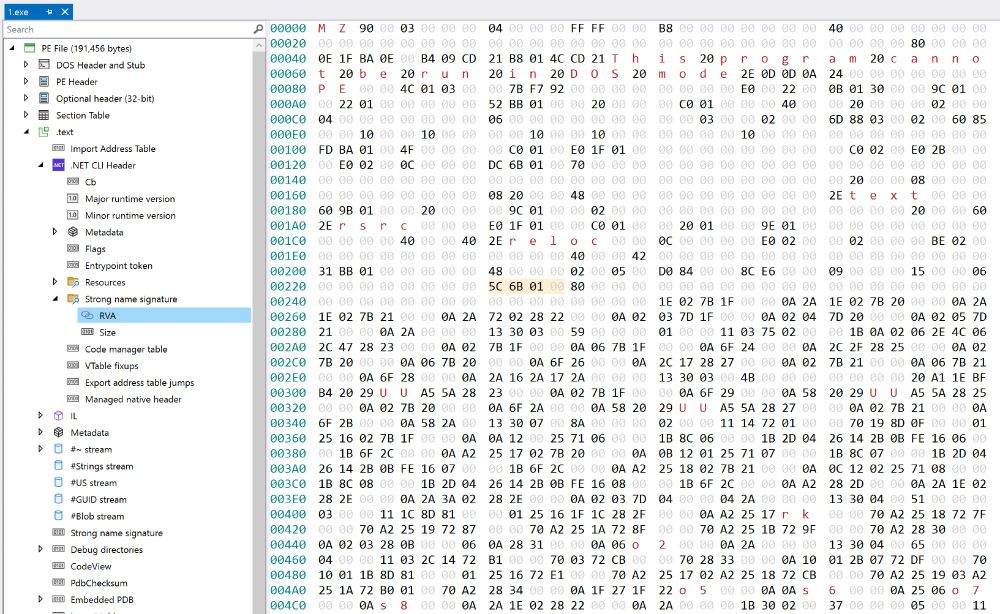Click the tree panel vertical scrollbar

pos(258,332)
